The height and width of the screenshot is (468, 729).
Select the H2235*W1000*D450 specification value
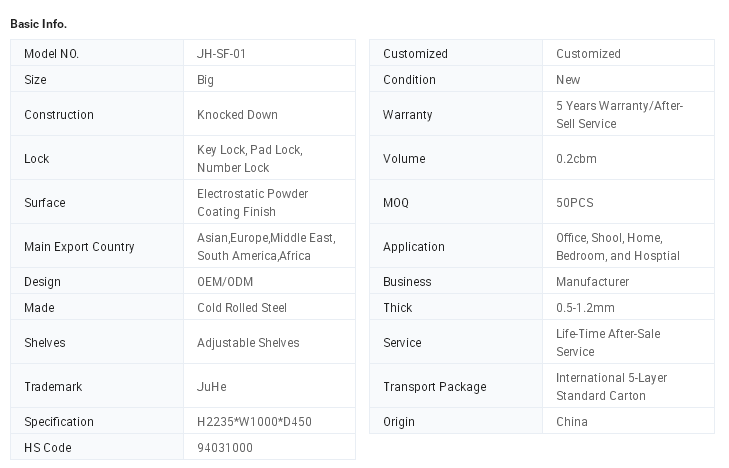click(x=254, y=422)
